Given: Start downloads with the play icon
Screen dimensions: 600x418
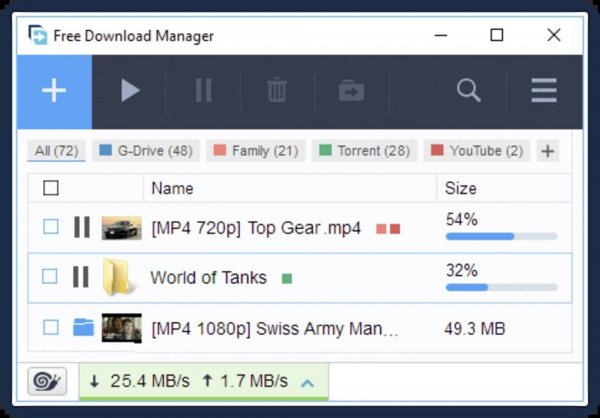Looking at the screenshot, I should 129,91.
